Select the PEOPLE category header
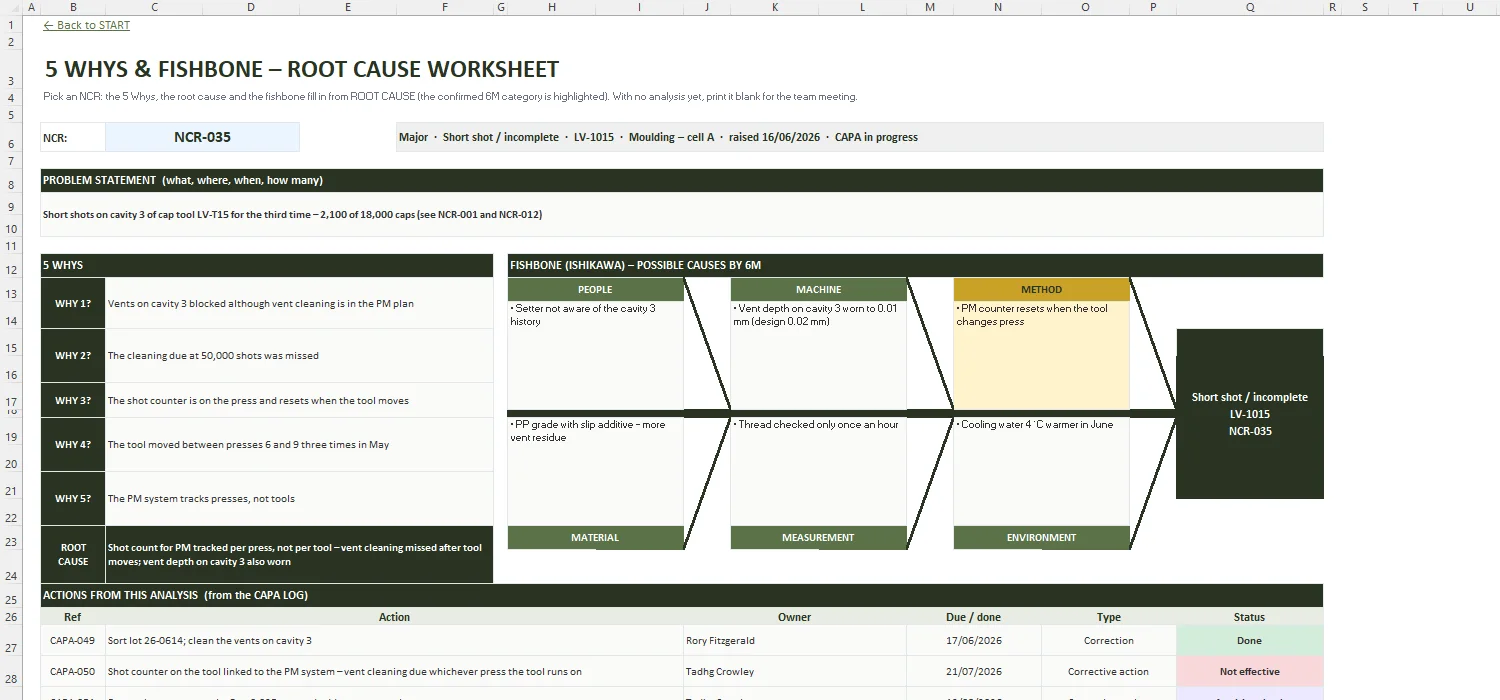The image size is (1500, 700). click(595, 289)
